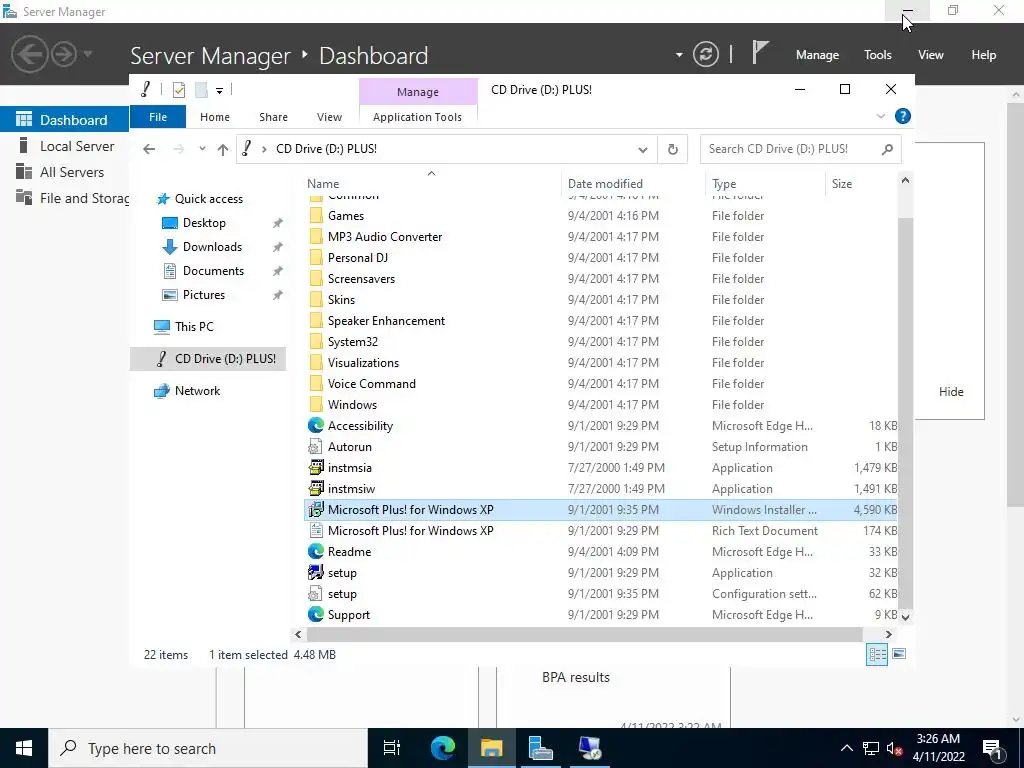
Task: Select Network in the navigation pane
Action: [x=197, y=391]
